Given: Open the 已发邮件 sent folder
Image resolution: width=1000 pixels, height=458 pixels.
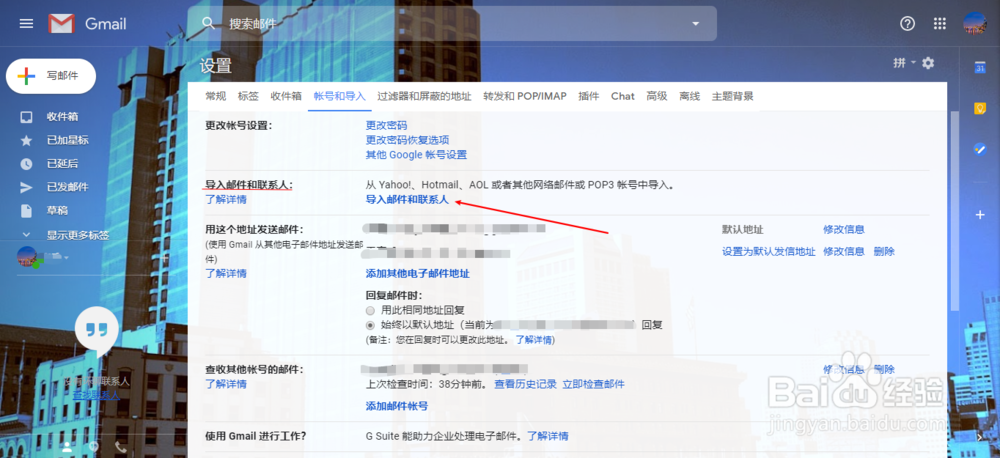Looking at the screenshot, I should point(67,187).
